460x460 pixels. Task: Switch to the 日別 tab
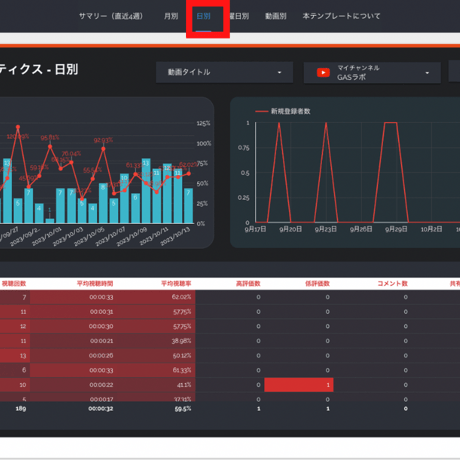pyautogui.click(x=203, y=16)
